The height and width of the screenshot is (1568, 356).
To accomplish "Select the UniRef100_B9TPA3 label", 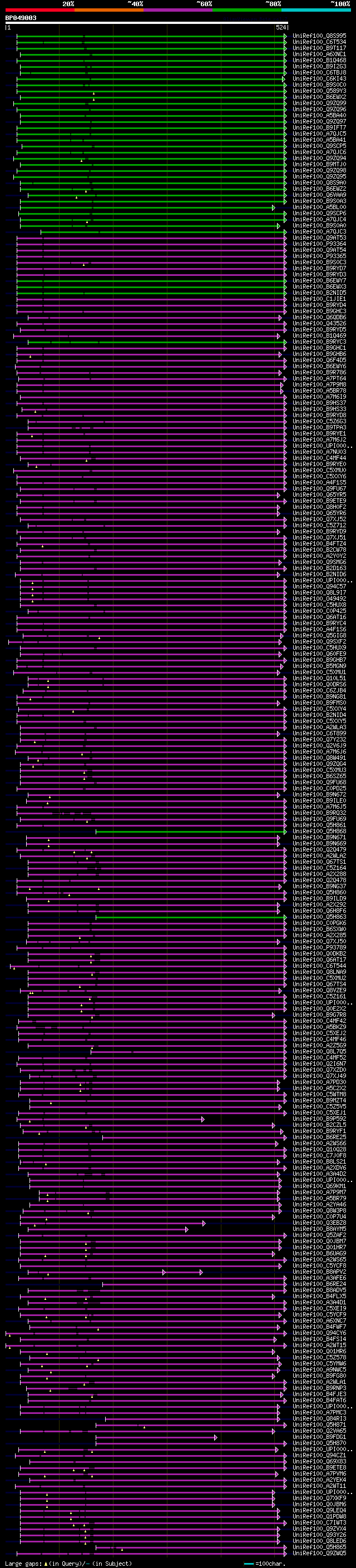I will (319, 427).
